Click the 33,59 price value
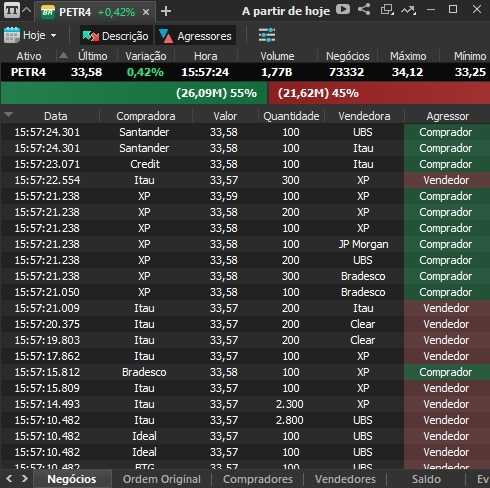This screenshot has height=488, width=490. pos(224,196)
